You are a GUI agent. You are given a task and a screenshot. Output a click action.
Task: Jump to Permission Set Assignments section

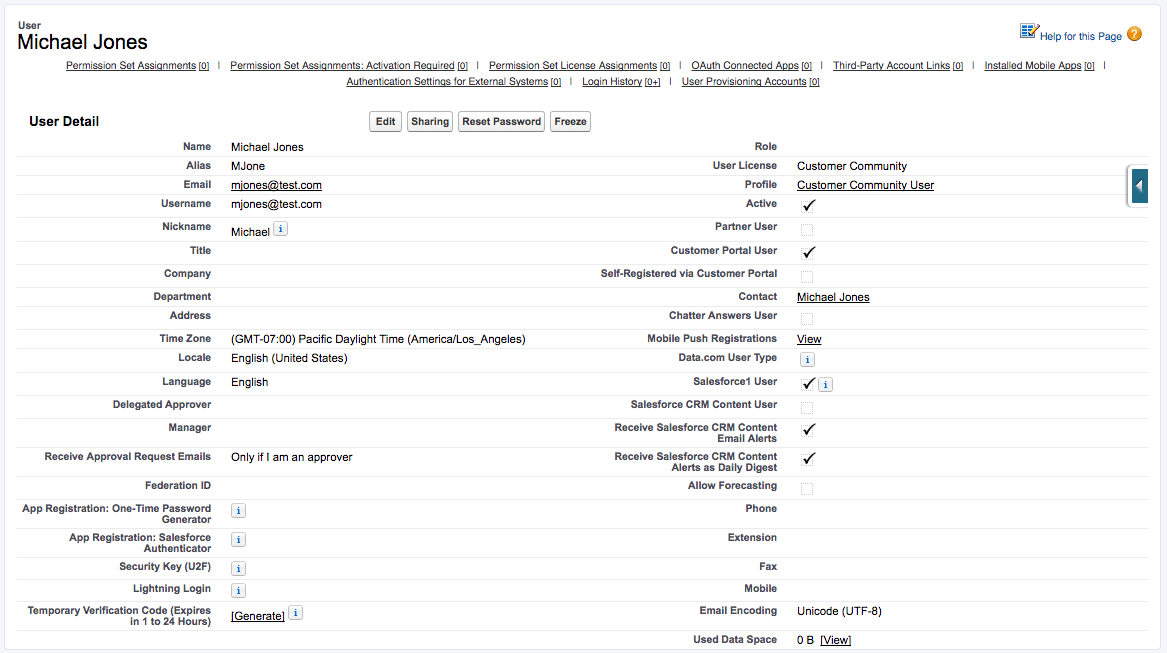130,66
